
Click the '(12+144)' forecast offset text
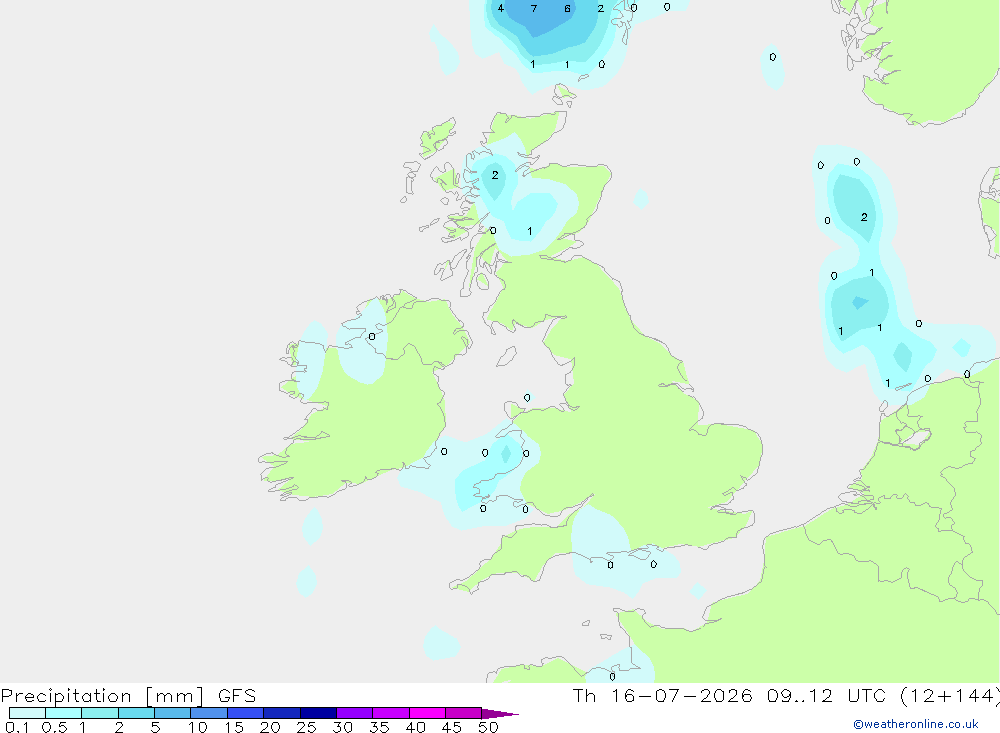pos(950,696)
